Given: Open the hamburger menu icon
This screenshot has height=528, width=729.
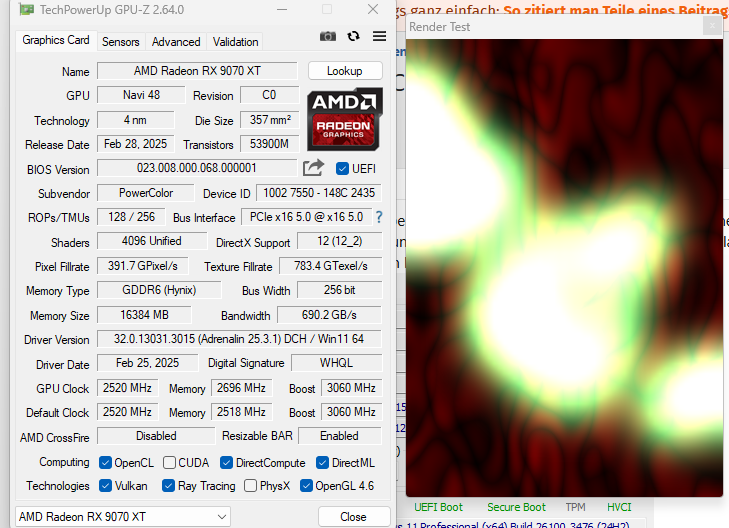Looking at the screenshot, I should [379, 36].
